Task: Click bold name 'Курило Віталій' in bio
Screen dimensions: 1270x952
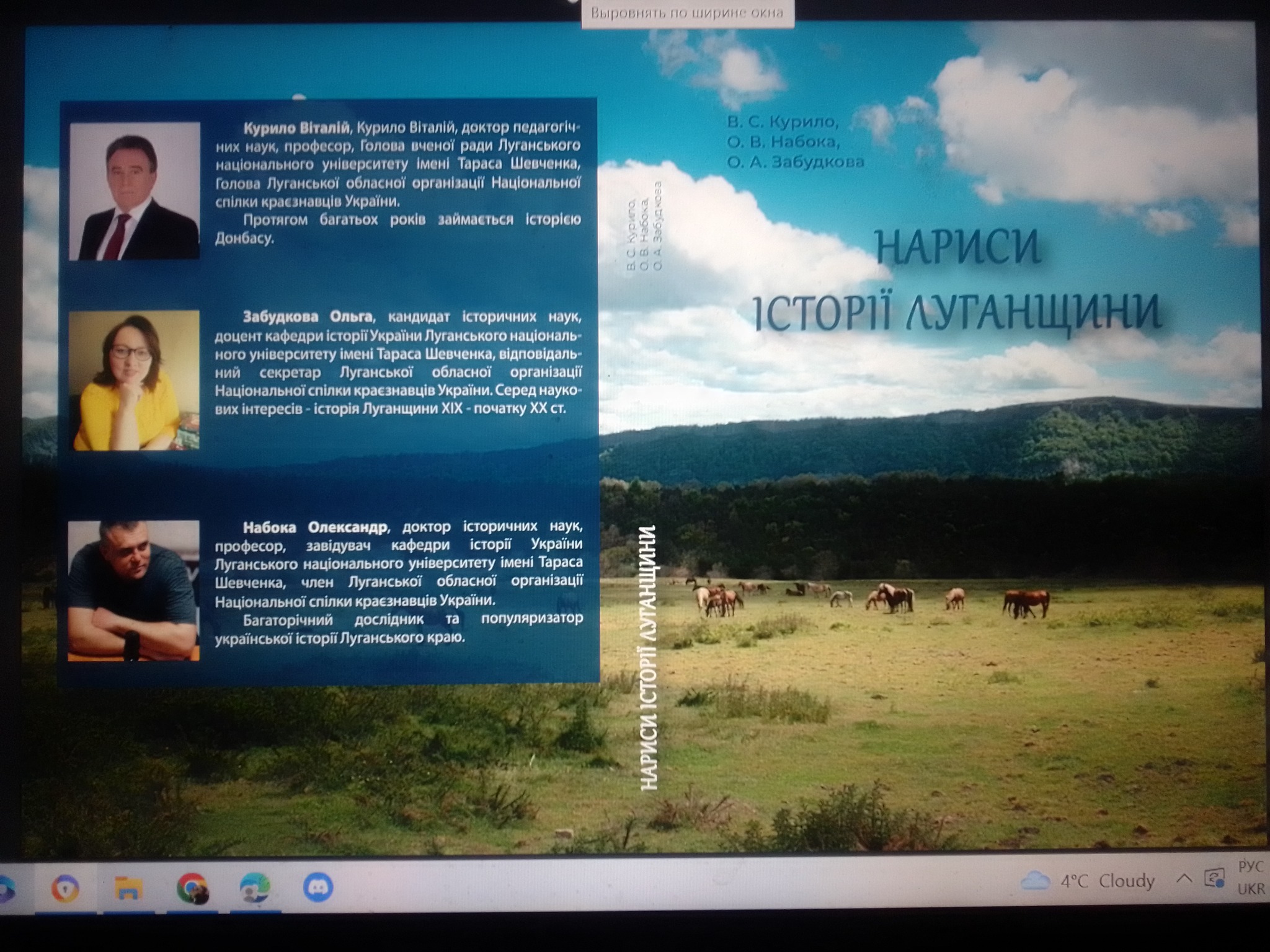Action: tap(297, 128)
